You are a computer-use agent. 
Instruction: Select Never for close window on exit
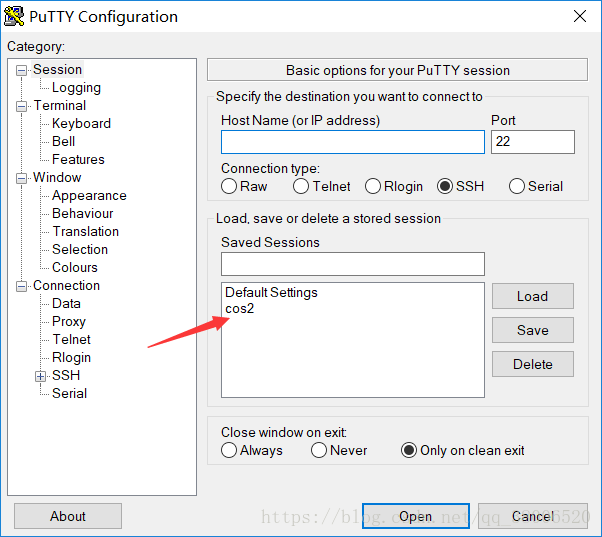click(319, 450)
